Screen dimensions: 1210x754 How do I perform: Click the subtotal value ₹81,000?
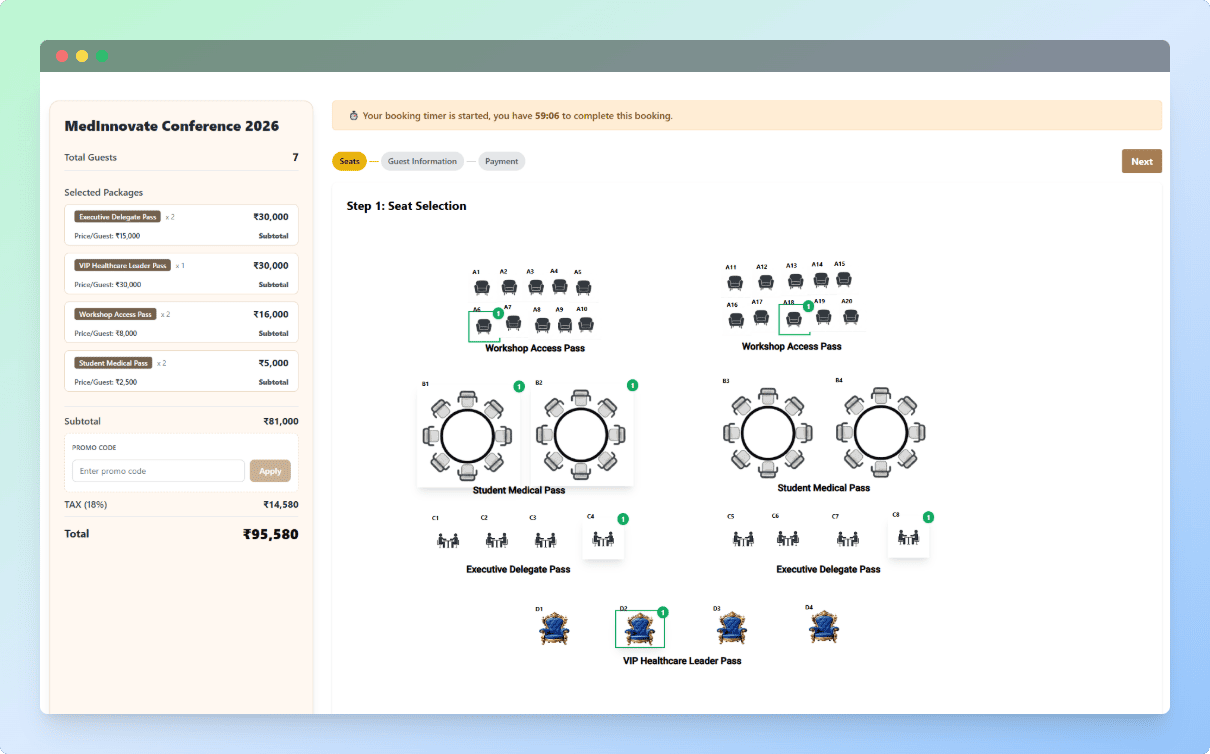tap(281, 422)
